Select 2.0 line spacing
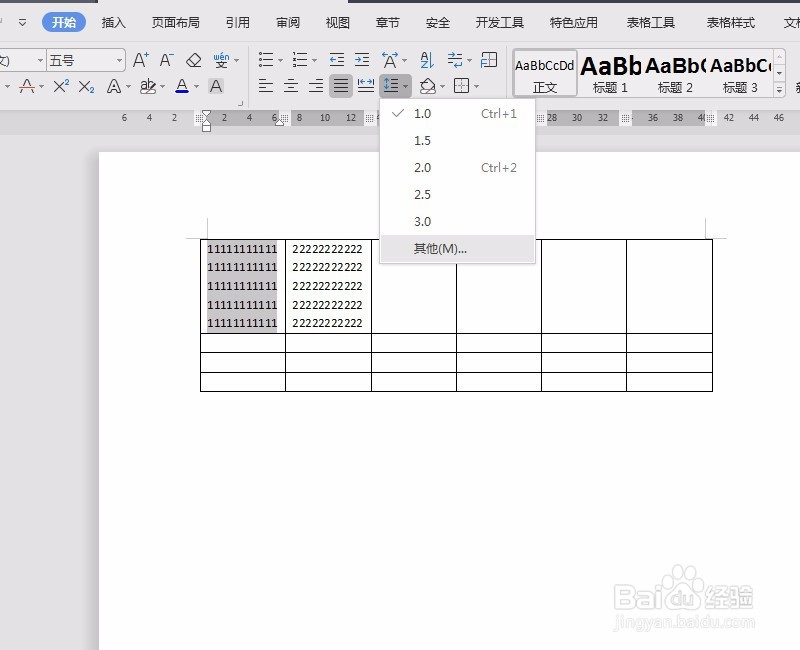Image resolution: width=800 pixels, height=650 pixels. tap(457, 167)
